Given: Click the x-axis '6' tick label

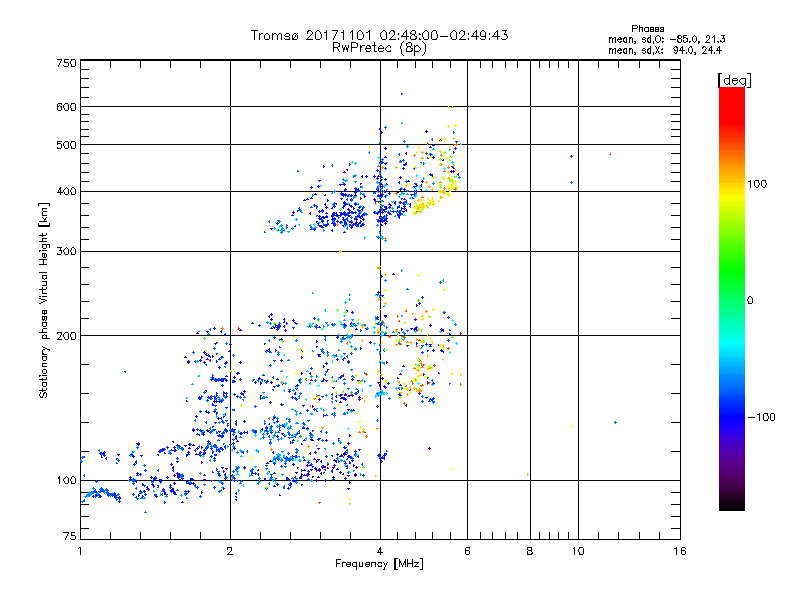Looking at the screenshot, I should point(467,551).
